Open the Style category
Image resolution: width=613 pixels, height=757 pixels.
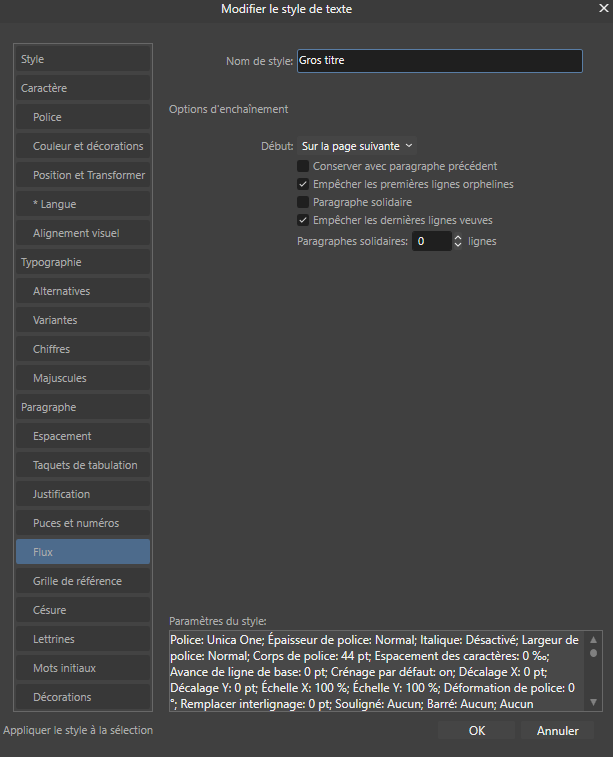83,59
